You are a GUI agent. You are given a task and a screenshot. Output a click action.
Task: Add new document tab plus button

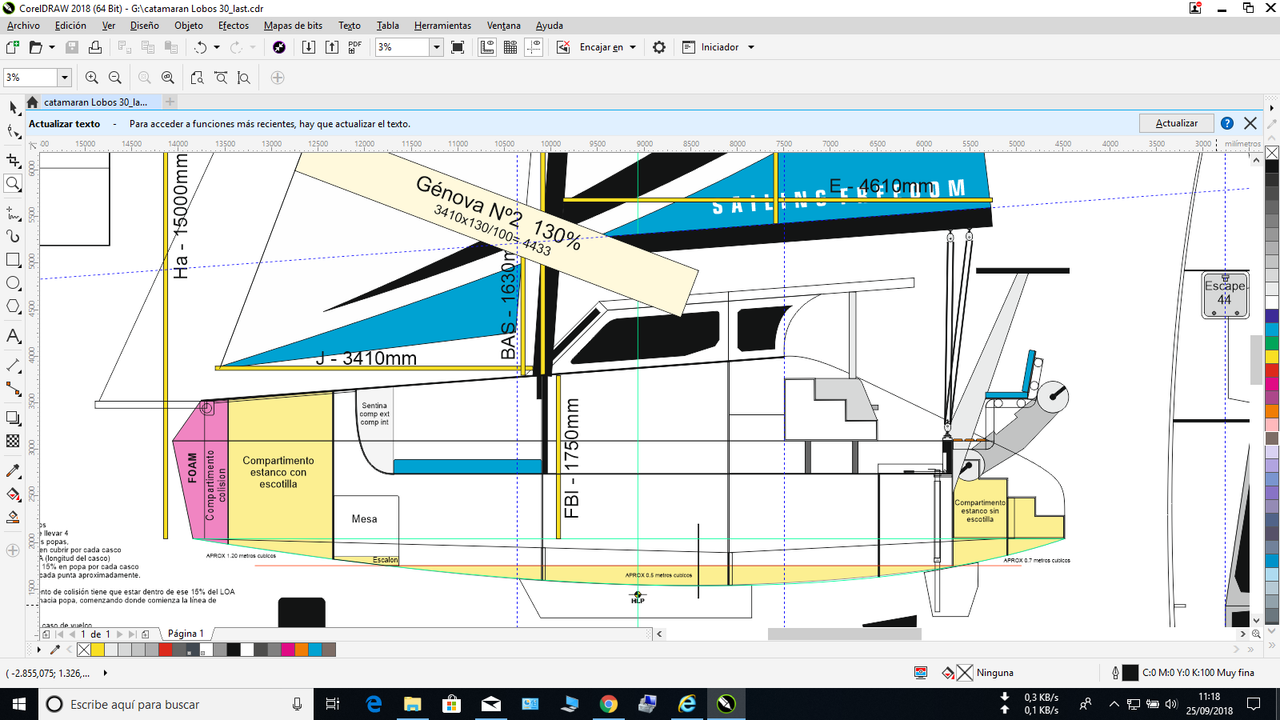pyautogui.click(x=170, y=102)
